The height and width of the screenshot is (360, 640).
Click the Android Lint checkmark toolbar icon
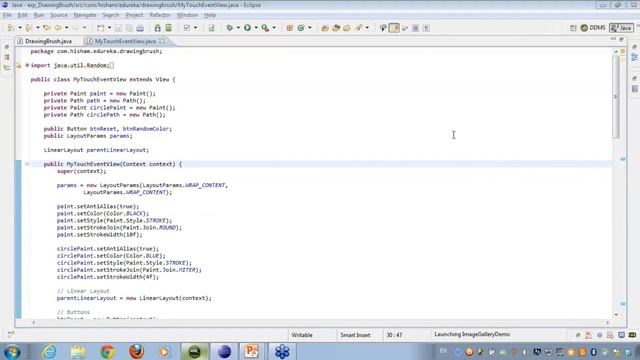(187, 28)
